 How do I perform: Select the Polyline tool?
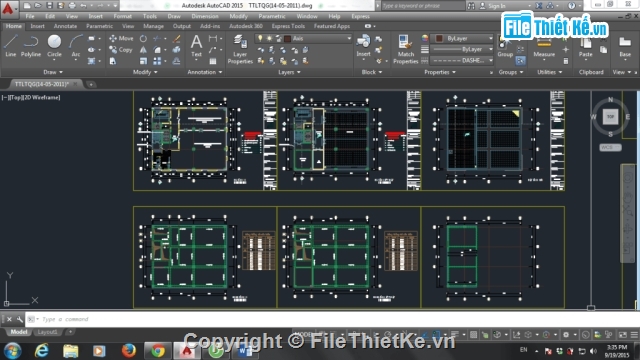coord(31,45)
